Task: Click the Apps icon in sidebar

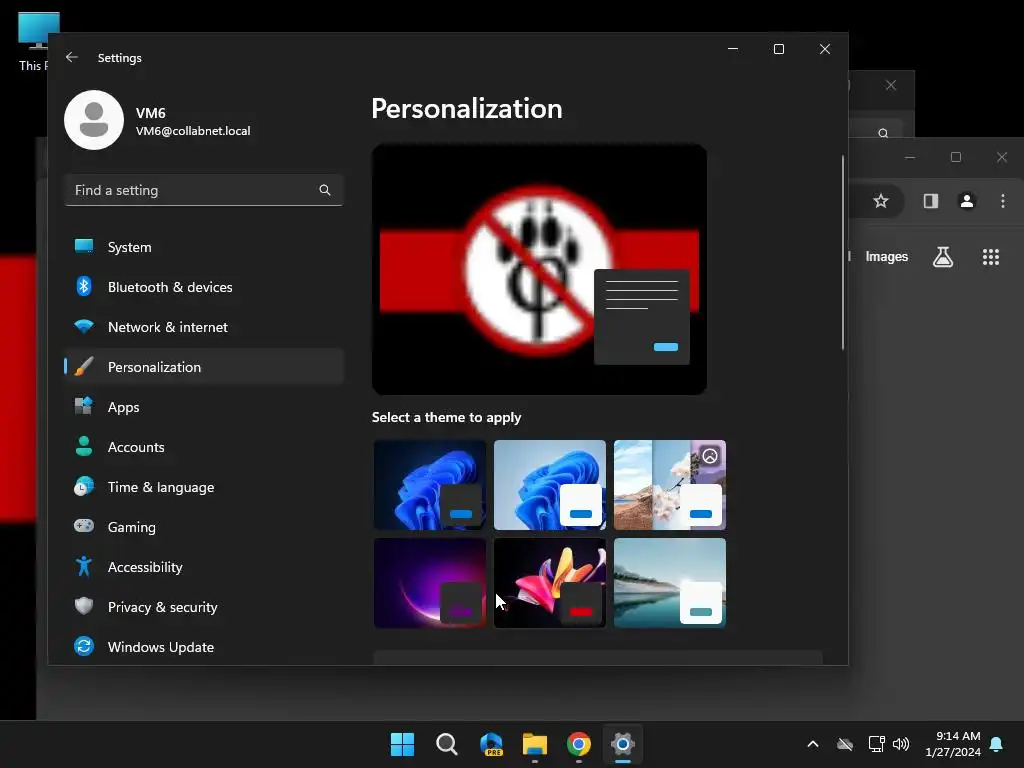Action: tap(84, 406)
